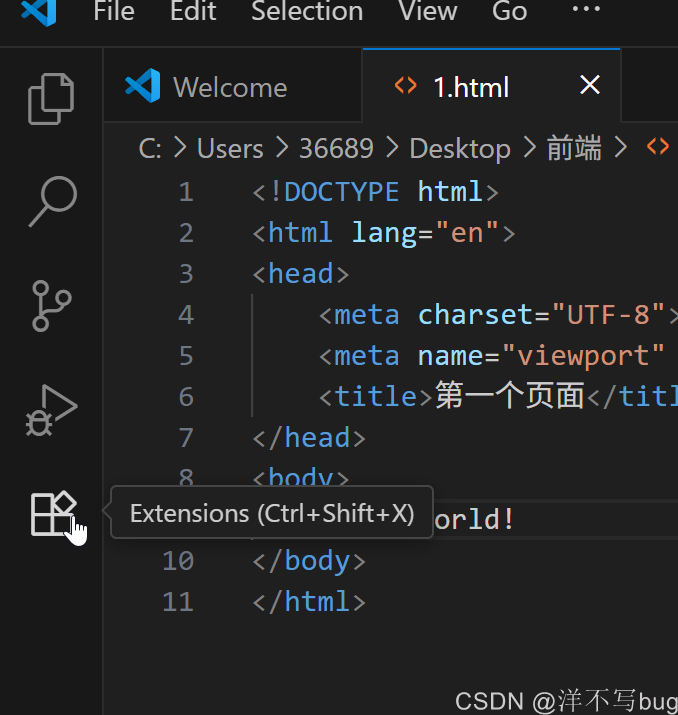Click the 前端 breadcrumb folder

574,148
